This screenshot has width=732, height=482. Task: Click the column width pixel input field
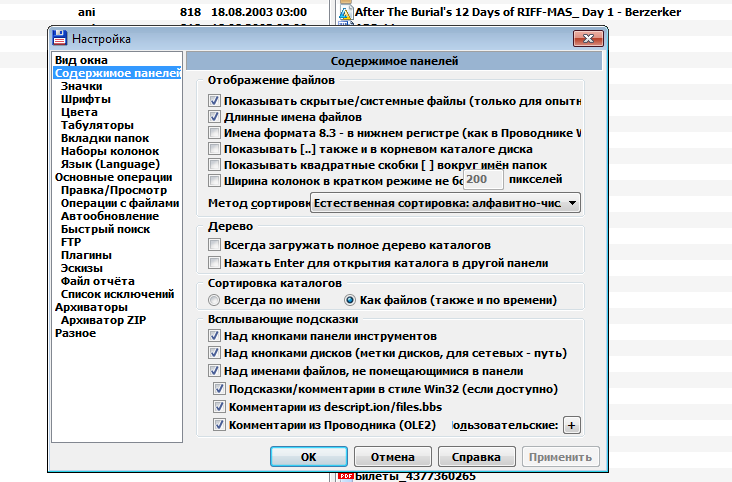(x=483, y=180)
